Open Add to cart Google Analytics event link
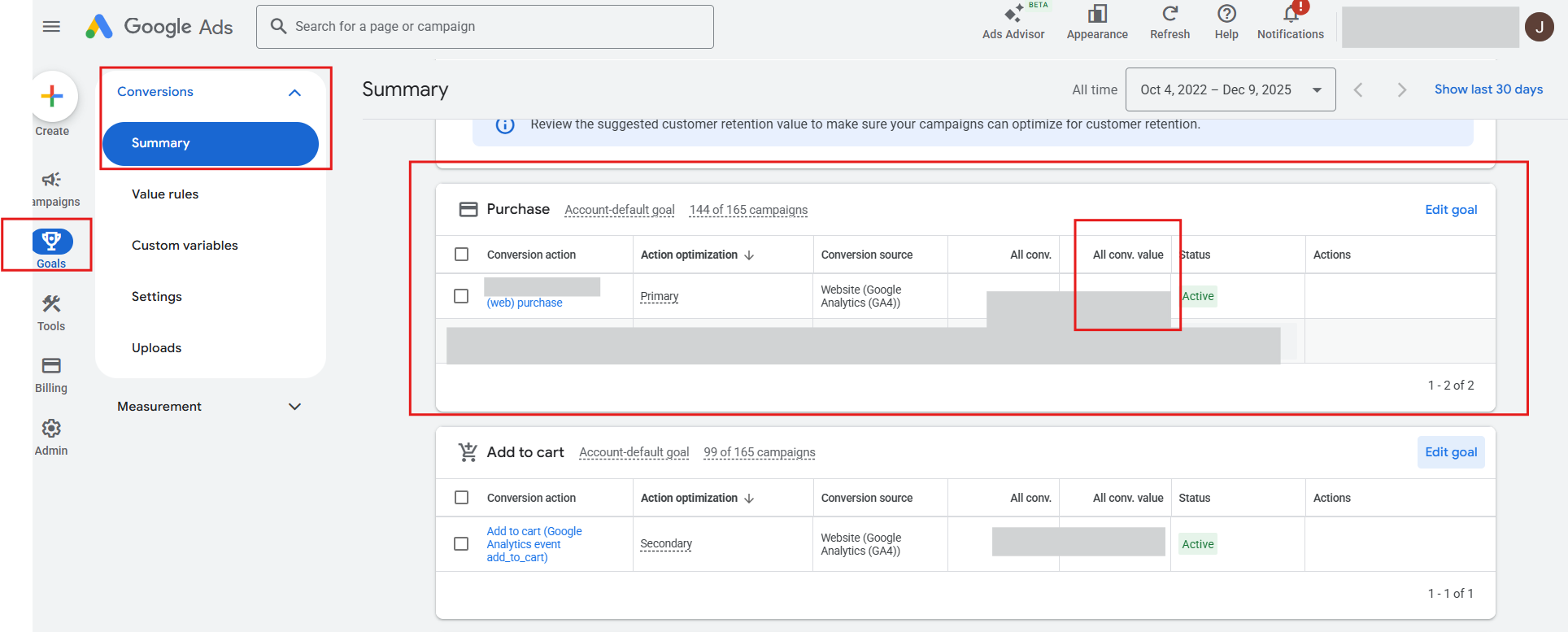 [x=534, y=544]
